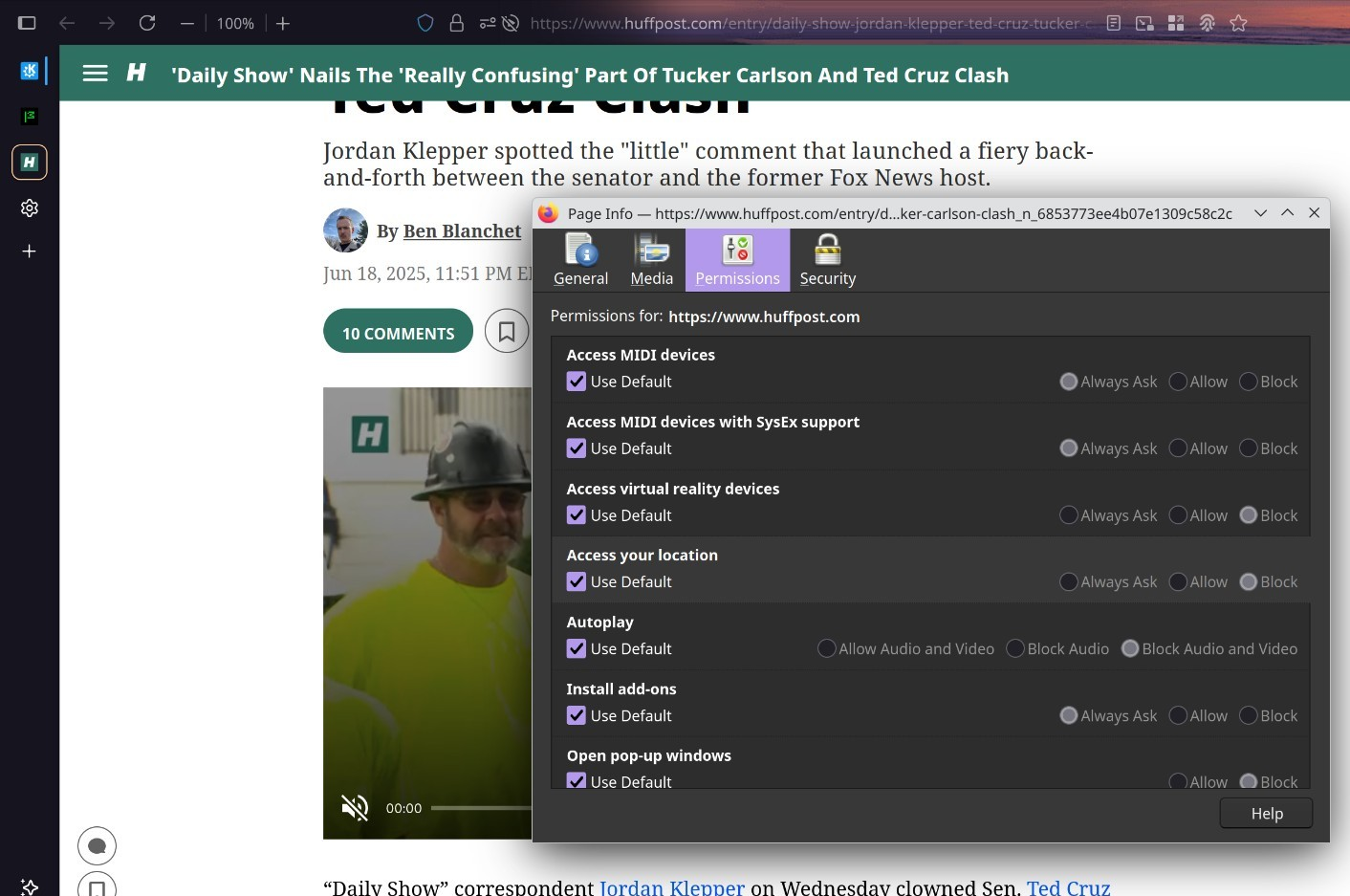Switch to the green-logo tab in vertical tab bar

pyautogui.click(x=30, y=116)
